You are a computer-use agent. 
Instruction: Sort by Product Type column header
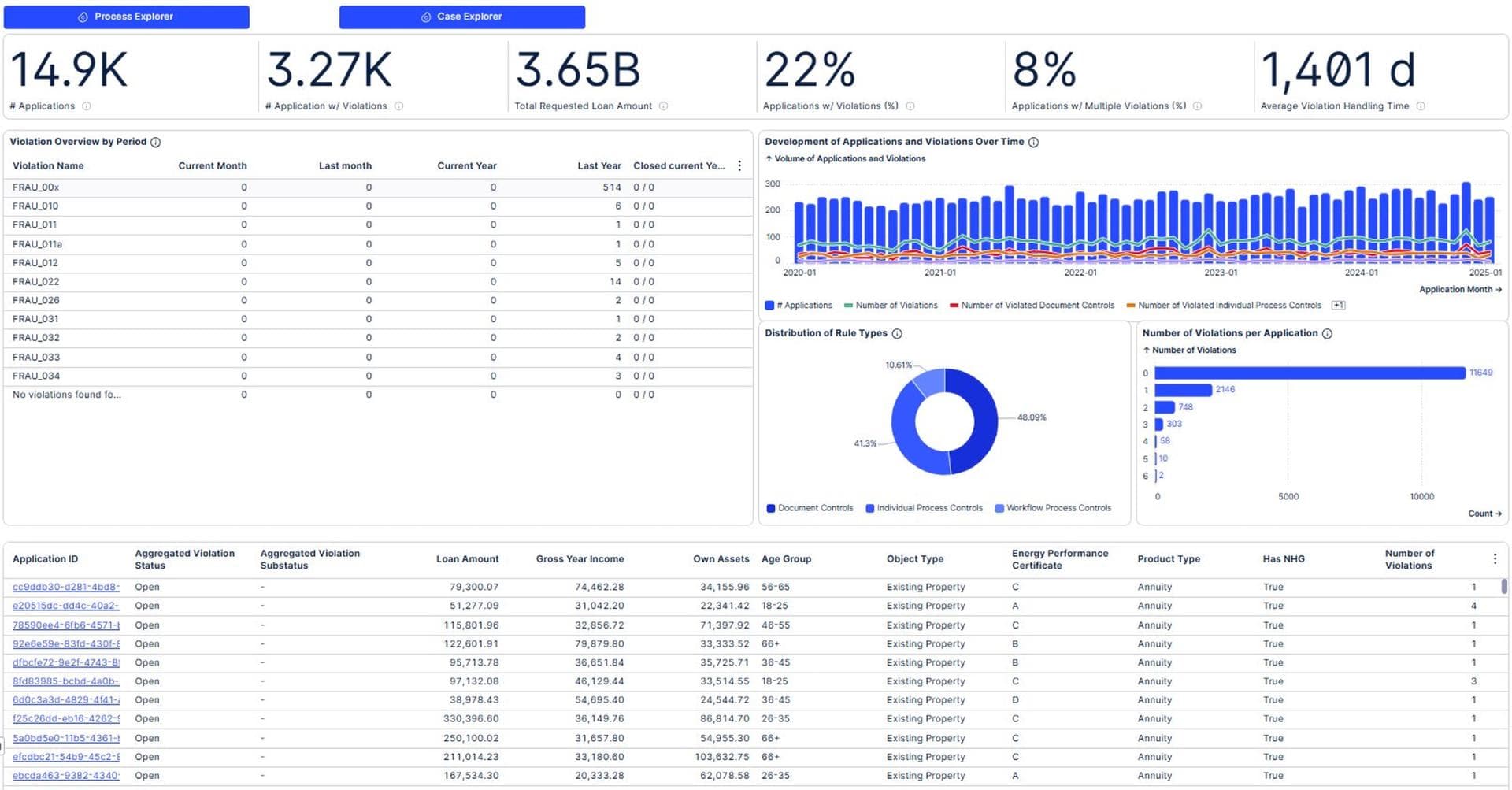tap(1169, 559)
